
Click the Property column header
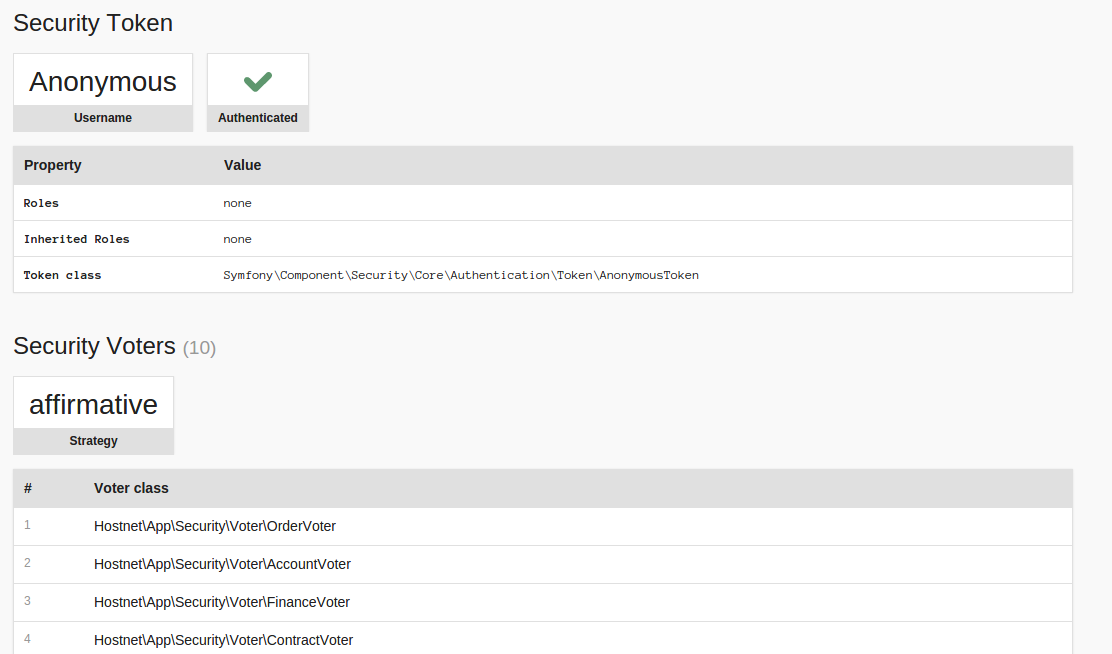[x=52, y=165]
